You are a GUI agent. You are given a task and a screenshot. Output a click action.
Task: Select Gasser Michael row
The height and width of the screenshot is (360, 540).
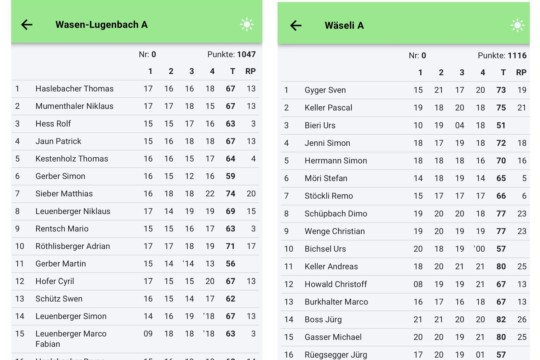click(405, 337)
